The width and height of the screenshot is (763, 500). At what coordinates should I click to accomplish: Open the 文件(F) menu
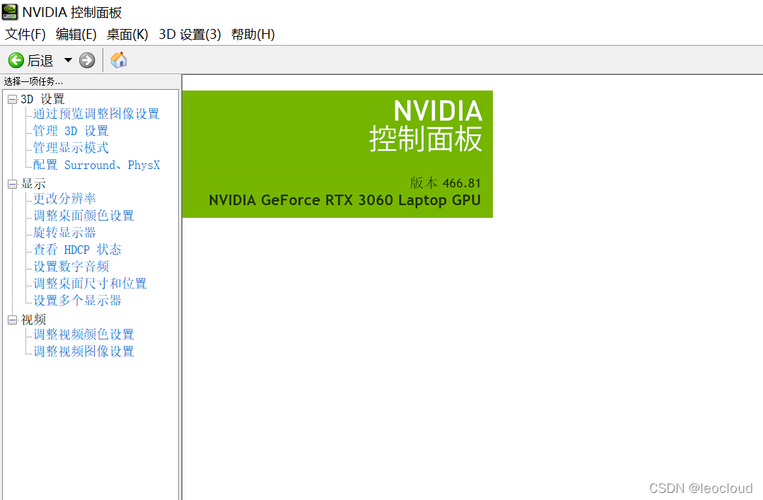pos(25,35)
